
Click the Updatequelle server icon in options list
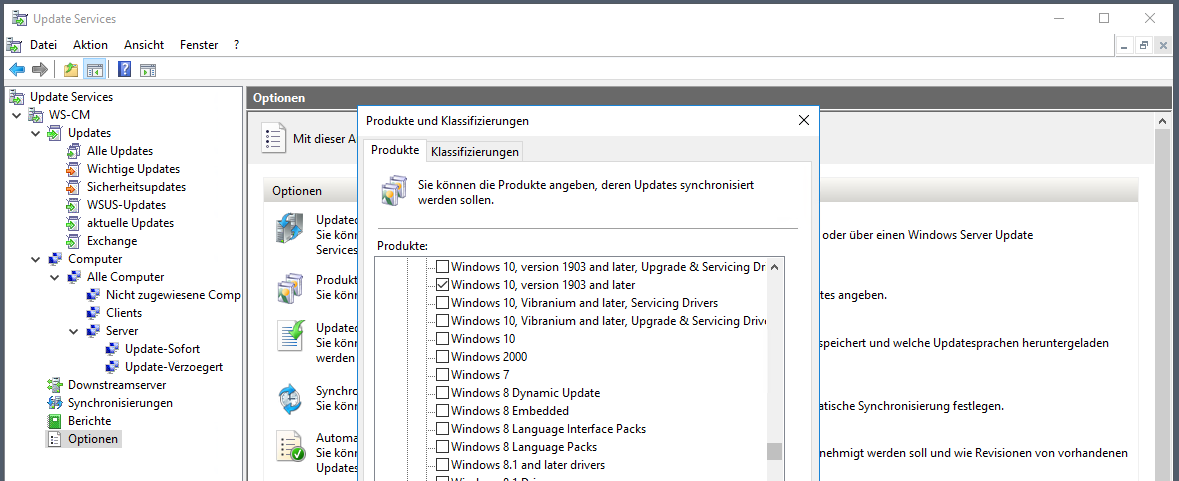289,228
